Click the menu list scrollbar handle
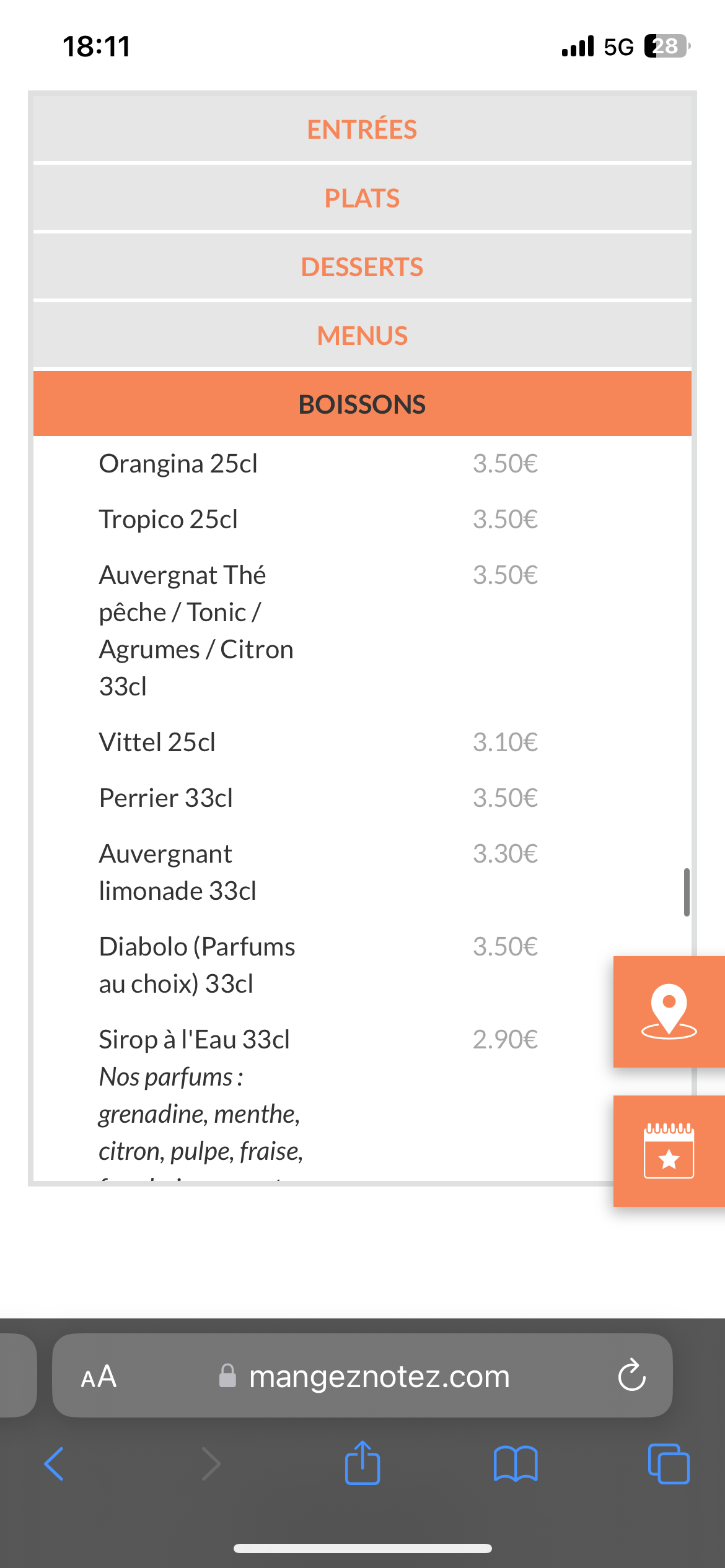This screenshot has width=725, height=1568. [x=687, y=892]
